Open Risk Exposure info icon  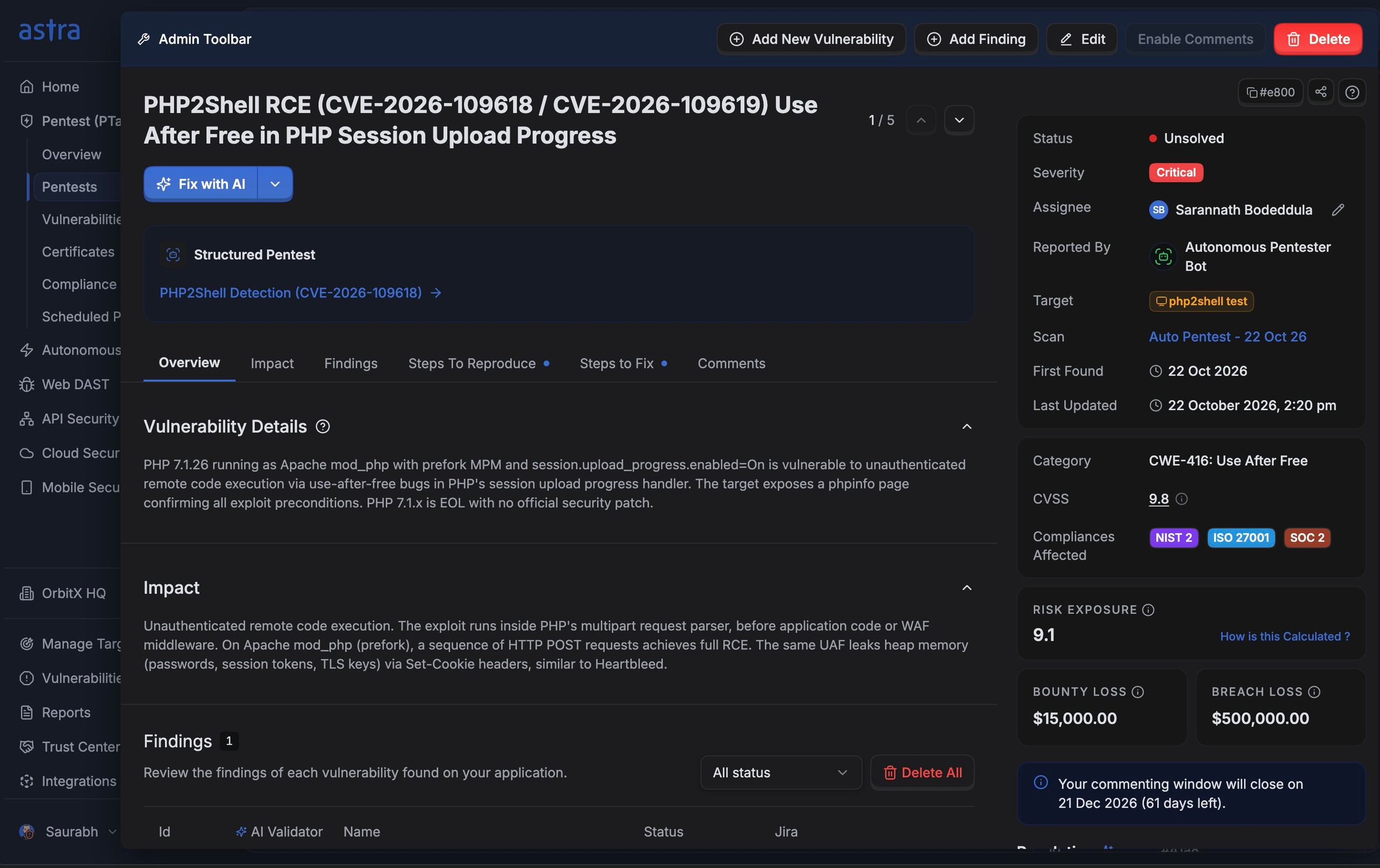click(x=1148, y=609)
